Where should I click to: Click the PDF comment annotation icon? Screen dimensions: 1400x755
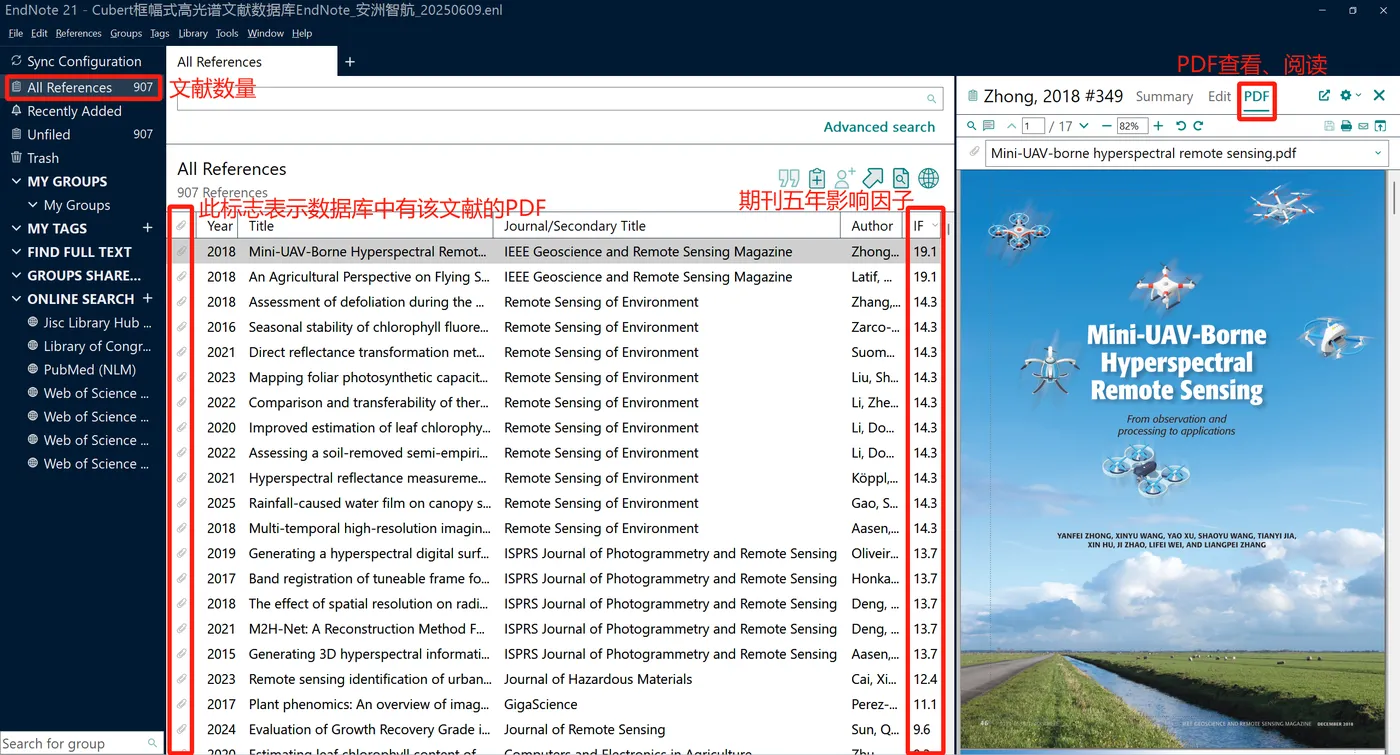[989, 126]
